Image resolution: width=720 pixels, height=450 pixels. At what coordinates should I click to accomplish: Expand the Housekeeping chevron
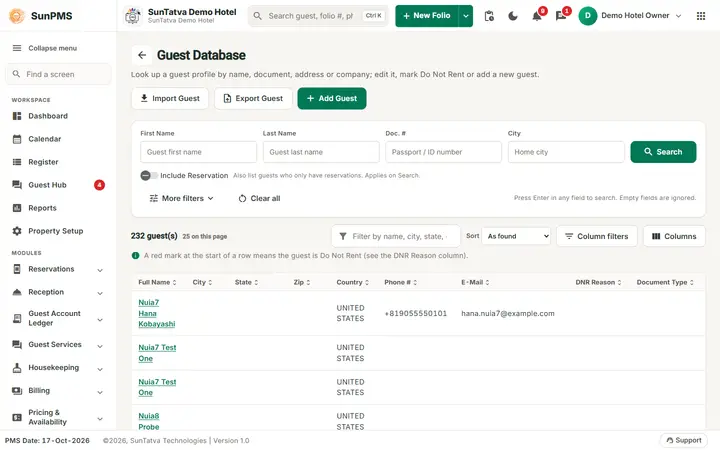click(100, 368)
